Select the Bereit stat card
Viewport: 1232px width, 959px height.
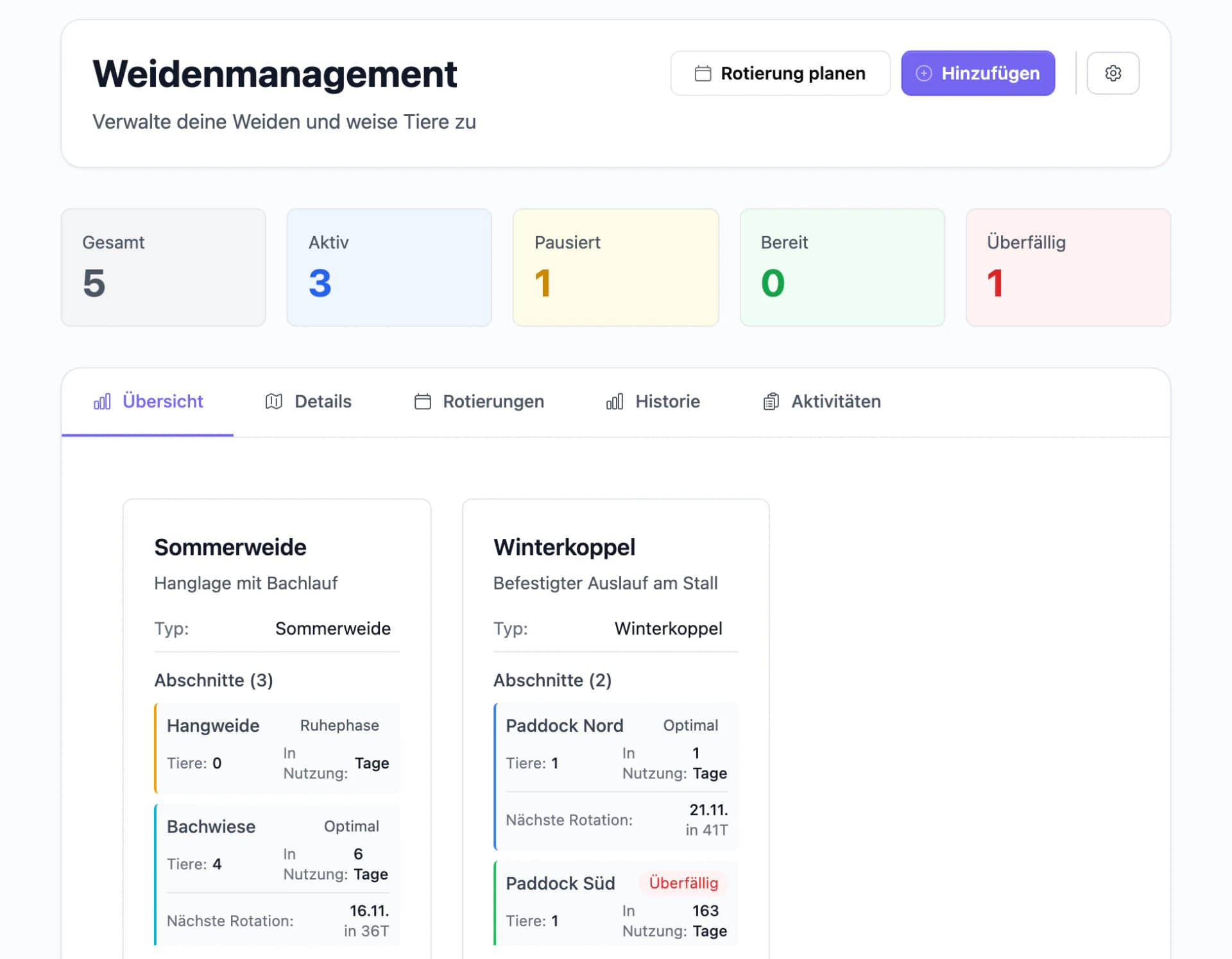coord(843,267)
